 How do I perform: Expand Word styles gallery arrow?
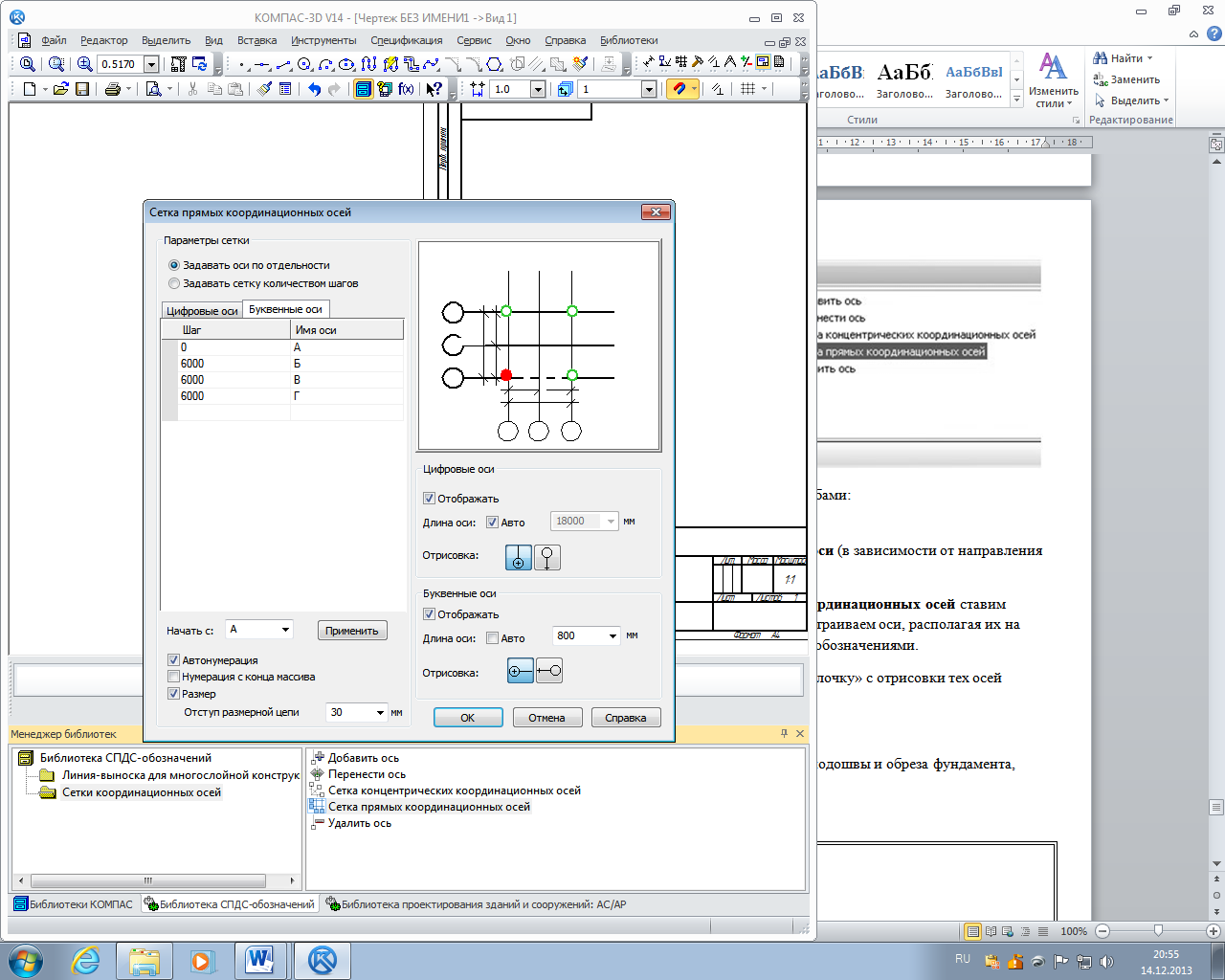click(1016, 100)
